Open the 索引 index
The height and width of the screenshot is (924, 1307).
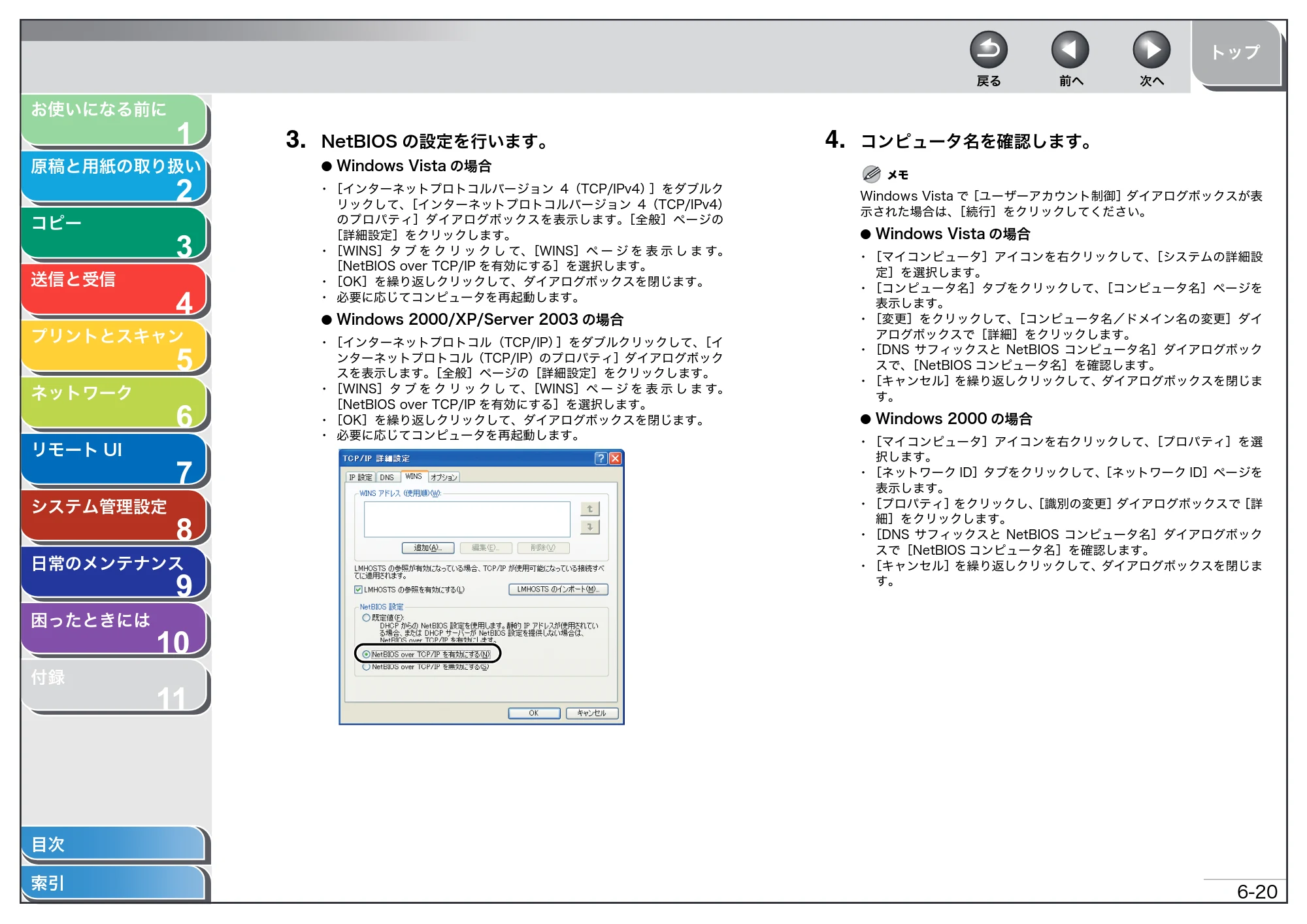click(114, 883)
